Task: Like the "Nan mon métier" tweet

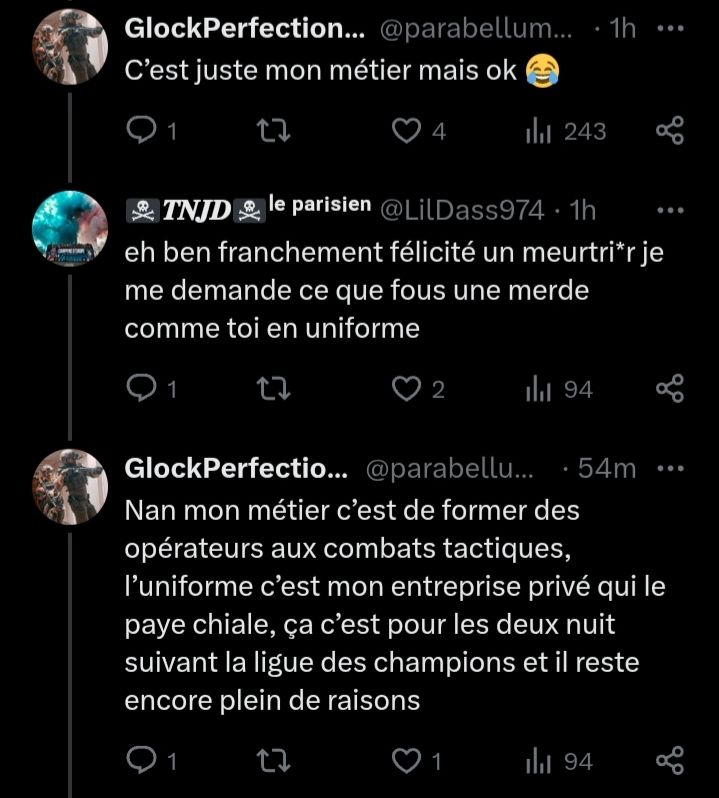Action: click(x=406, y=762)
